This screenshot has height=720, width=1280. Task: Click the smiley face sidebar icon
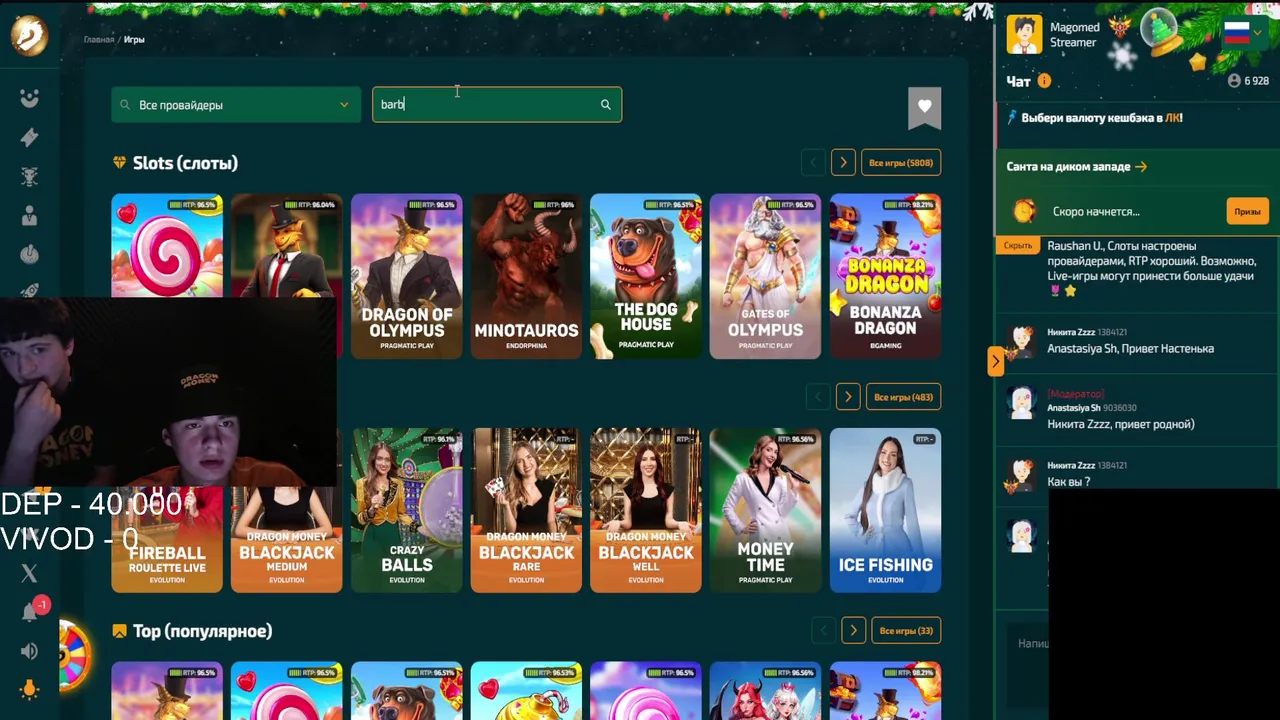[29, 98]
